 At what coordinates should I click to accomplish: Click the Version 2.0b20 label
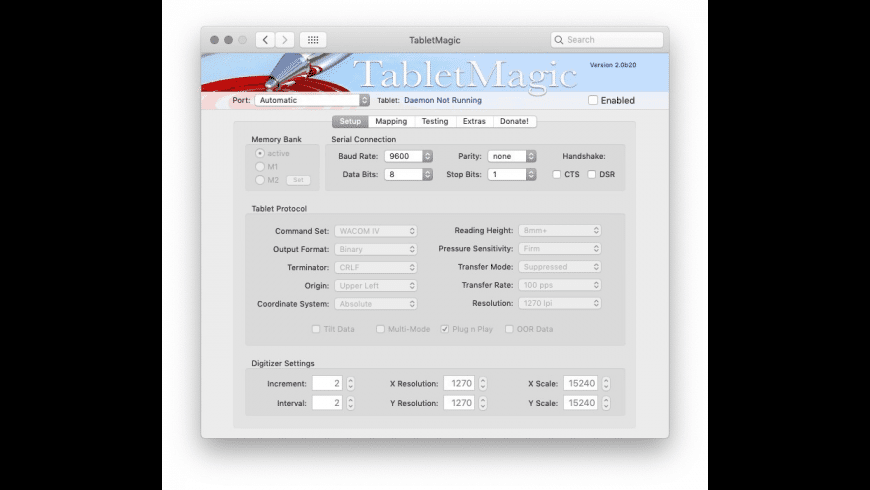[613, 65]
